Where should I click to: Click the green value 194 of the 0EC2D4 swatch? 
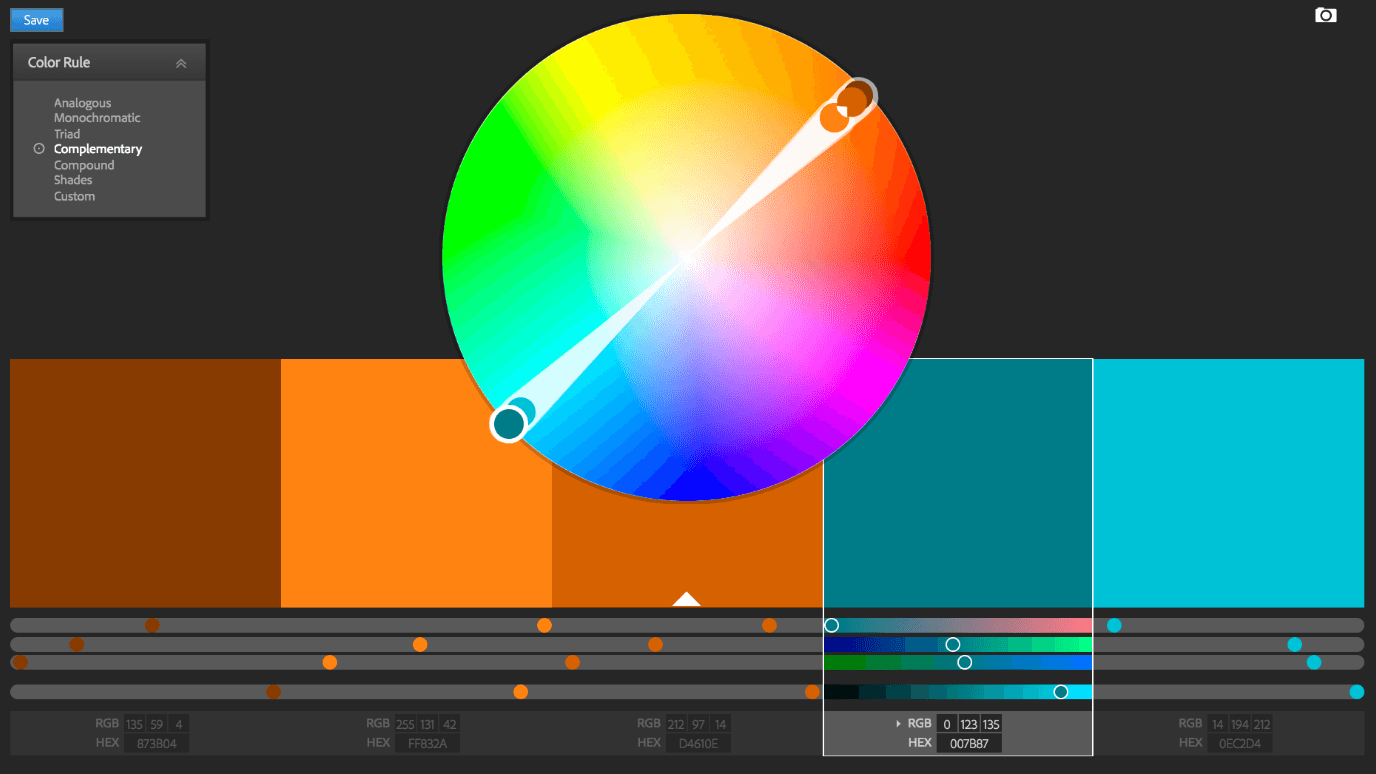pyautogui.click(x=1240, y=724)
